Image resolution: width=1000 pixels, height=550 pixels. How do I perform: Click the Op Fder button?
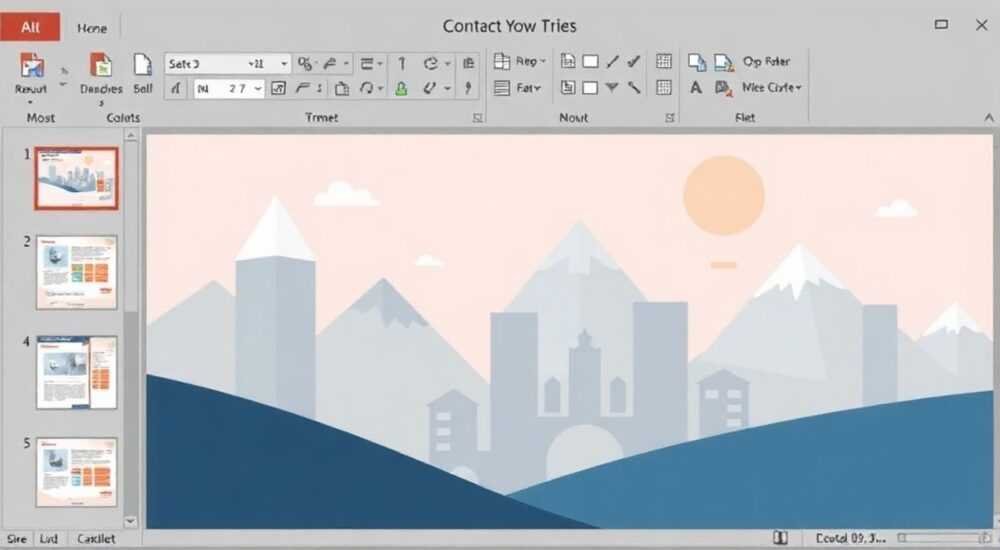[766, 61]
